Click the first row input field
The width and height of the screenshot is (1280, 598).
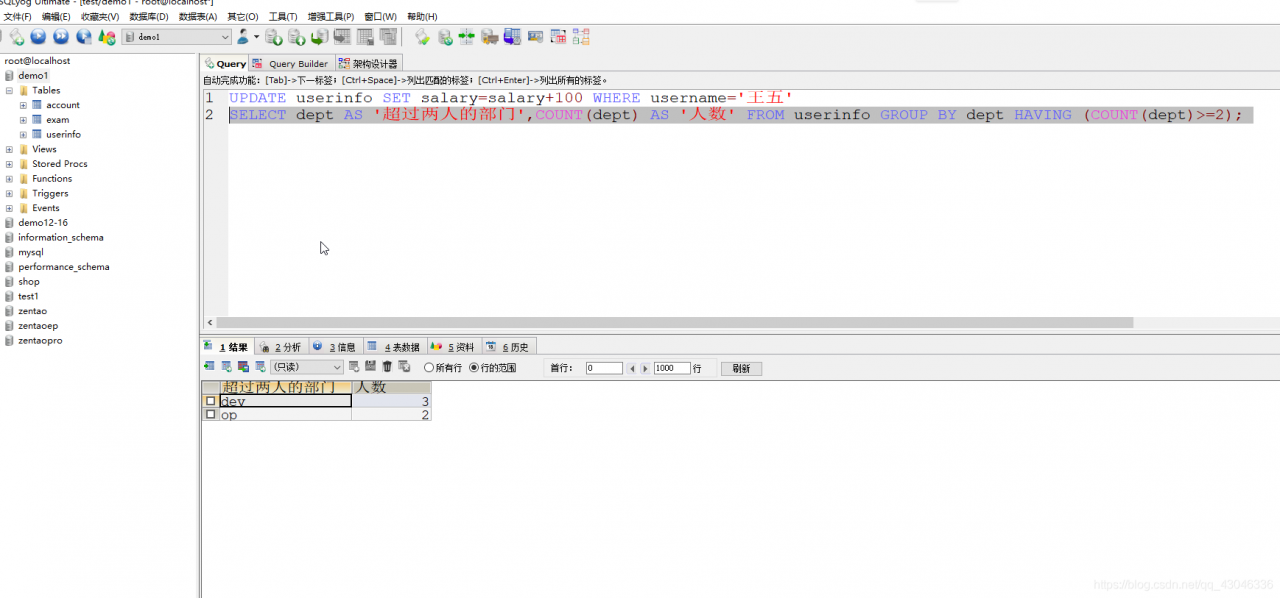coord(604,368)
